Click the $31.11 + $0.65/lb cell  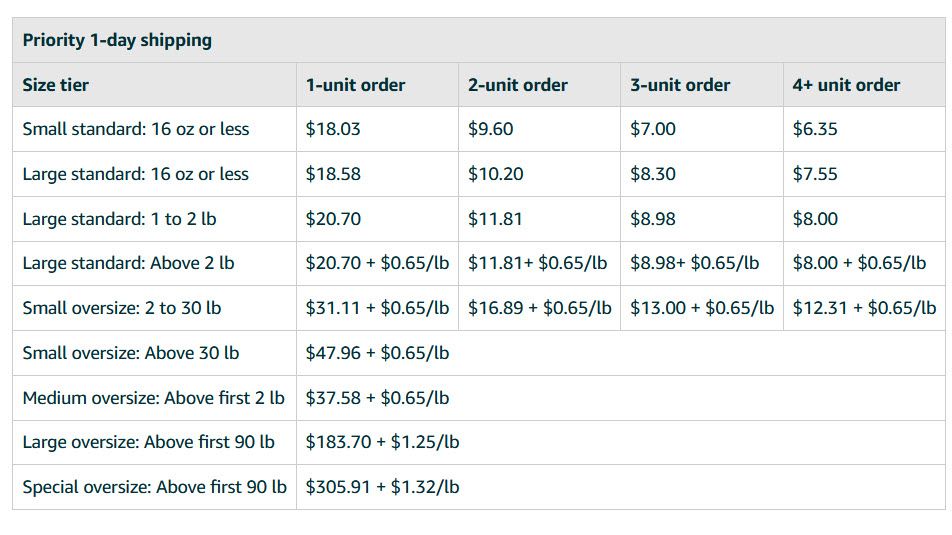point(377,308)
